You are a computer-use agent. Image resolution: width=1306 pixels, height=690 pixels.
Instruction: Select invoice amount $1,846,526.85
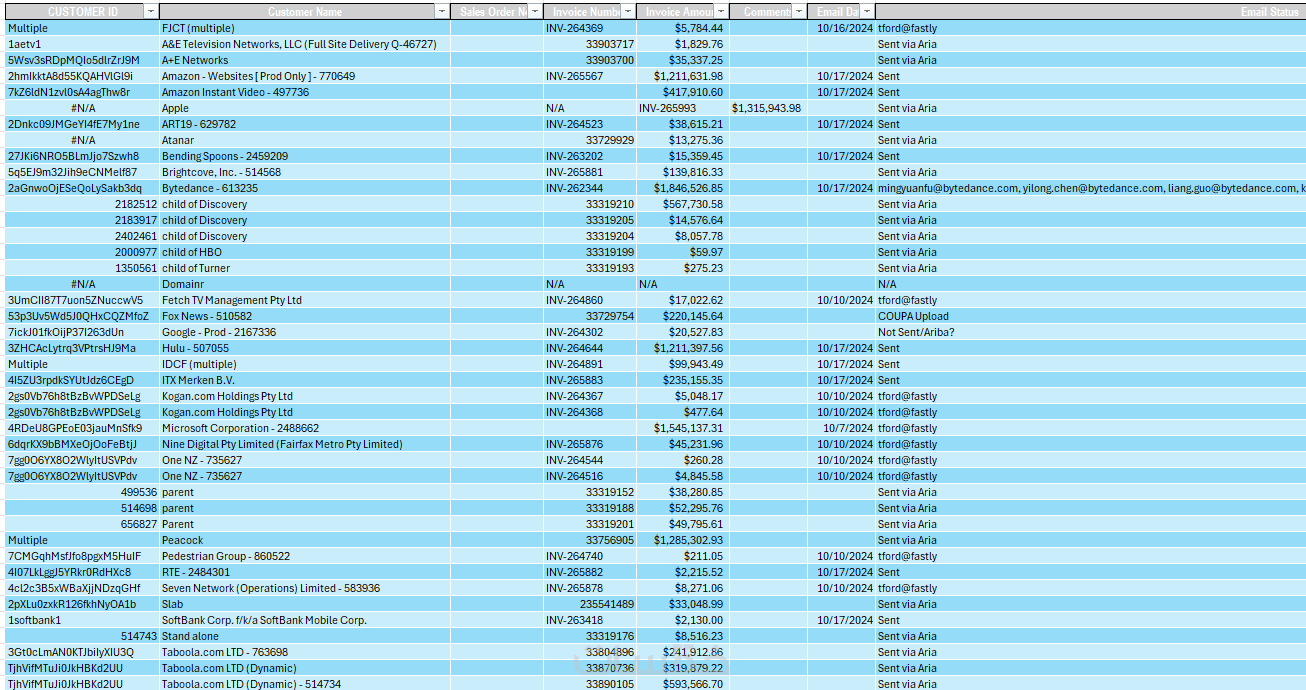(x=682, y=188)
